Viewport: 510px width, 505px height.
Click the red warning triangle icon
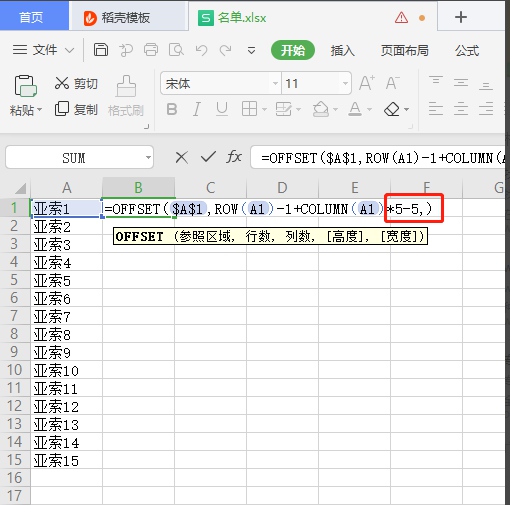click(x=401, y=17)
